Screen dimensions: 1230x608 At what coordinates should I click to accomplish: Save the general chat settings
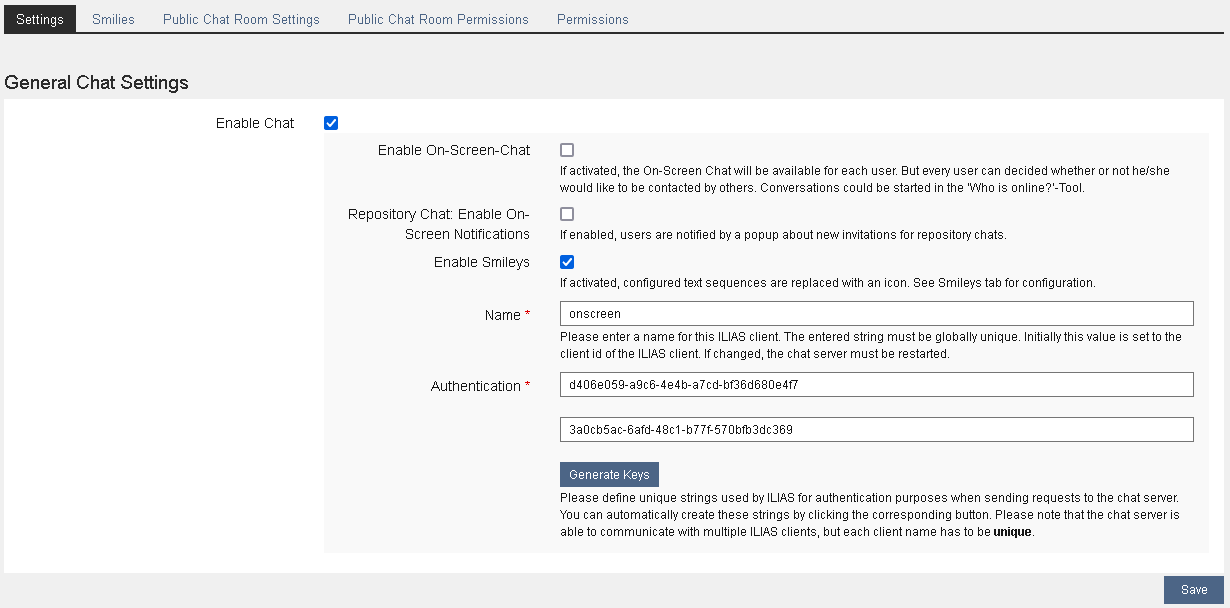pos(1193,590)
